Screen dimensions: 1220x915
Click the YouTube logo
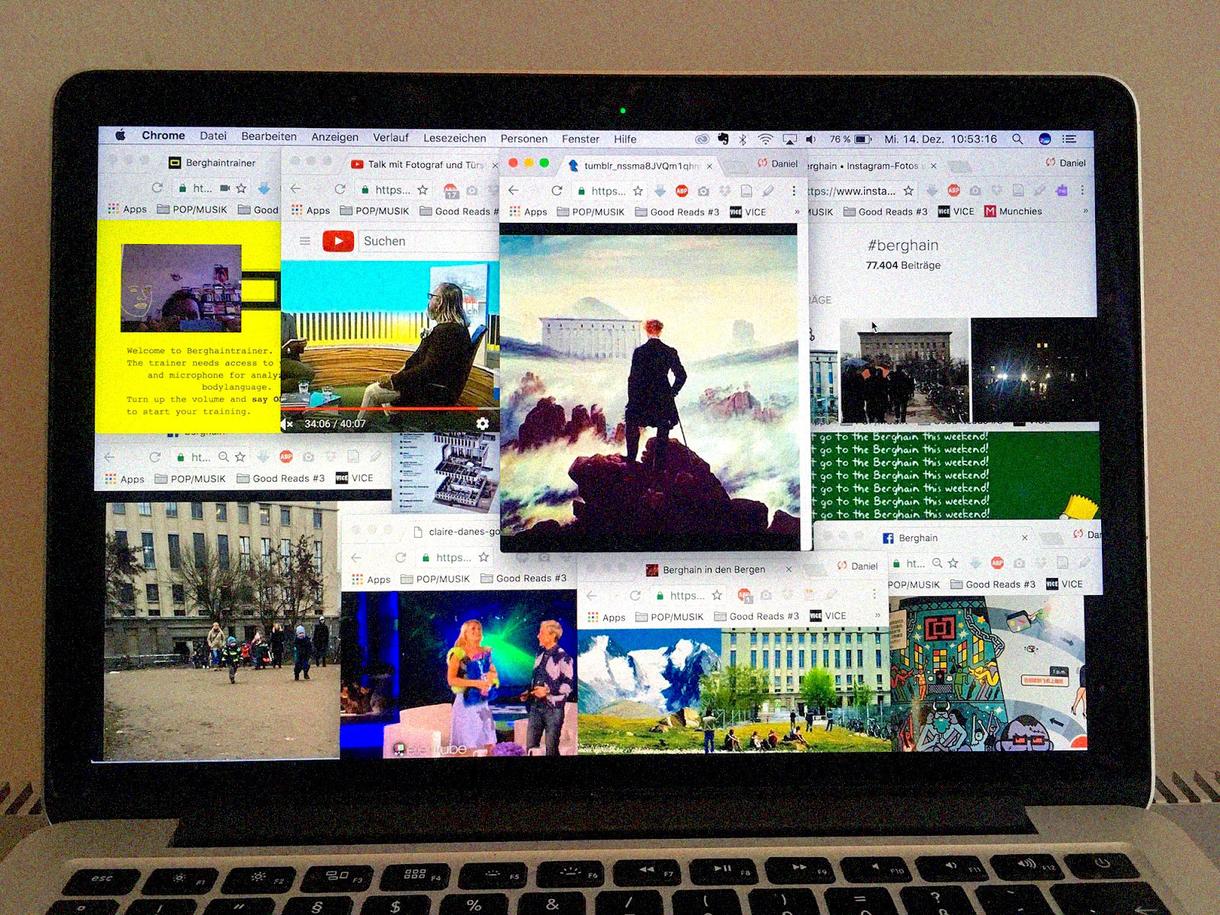[338, 240]
